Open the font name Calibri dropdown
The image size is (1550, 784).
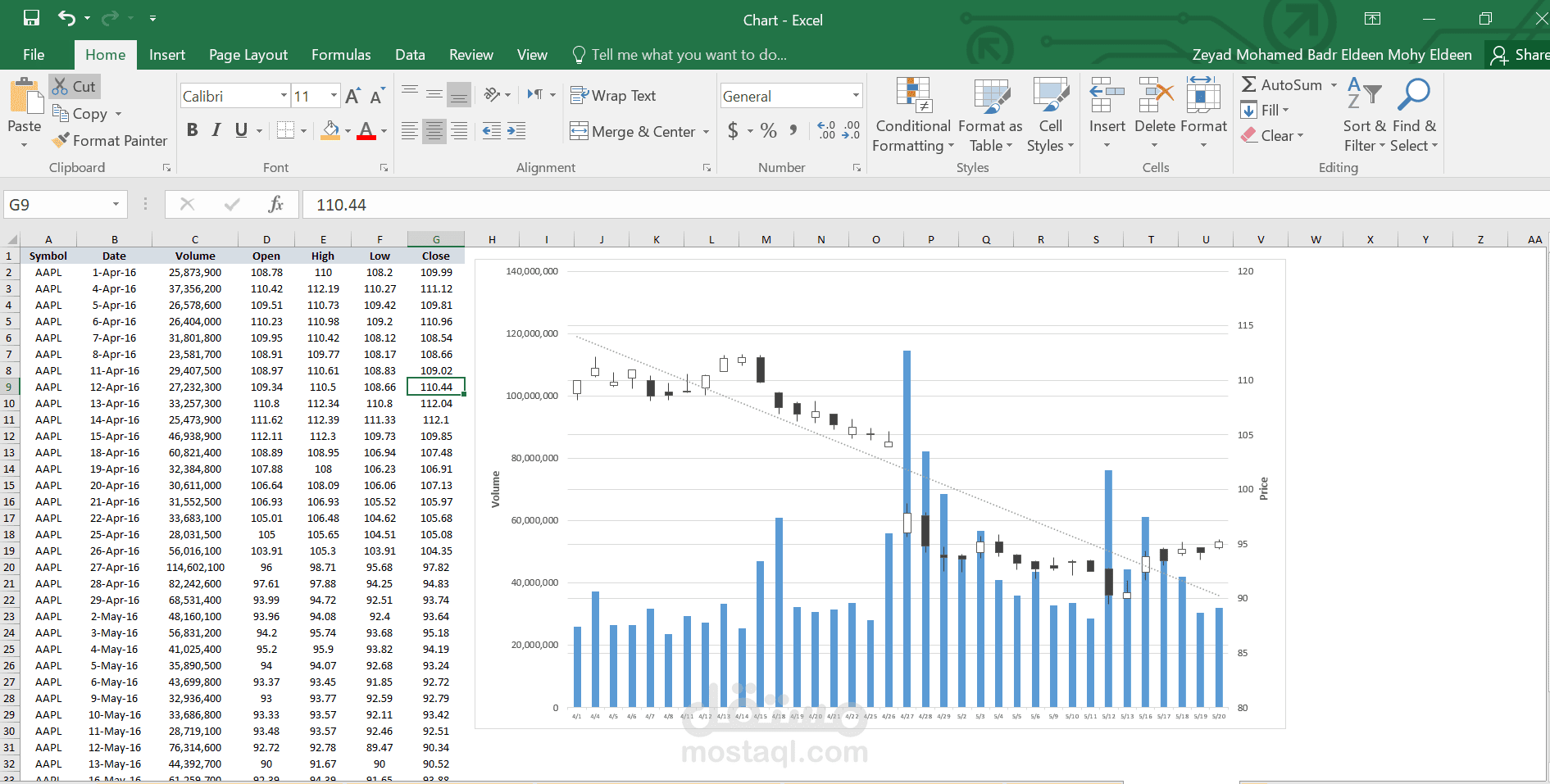284,96
